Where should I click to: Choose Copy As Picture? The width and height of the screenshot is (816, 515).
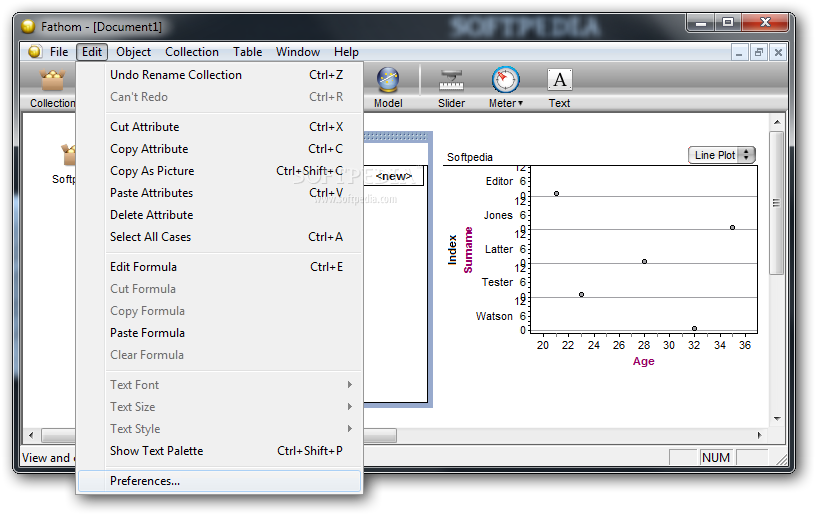219,171
